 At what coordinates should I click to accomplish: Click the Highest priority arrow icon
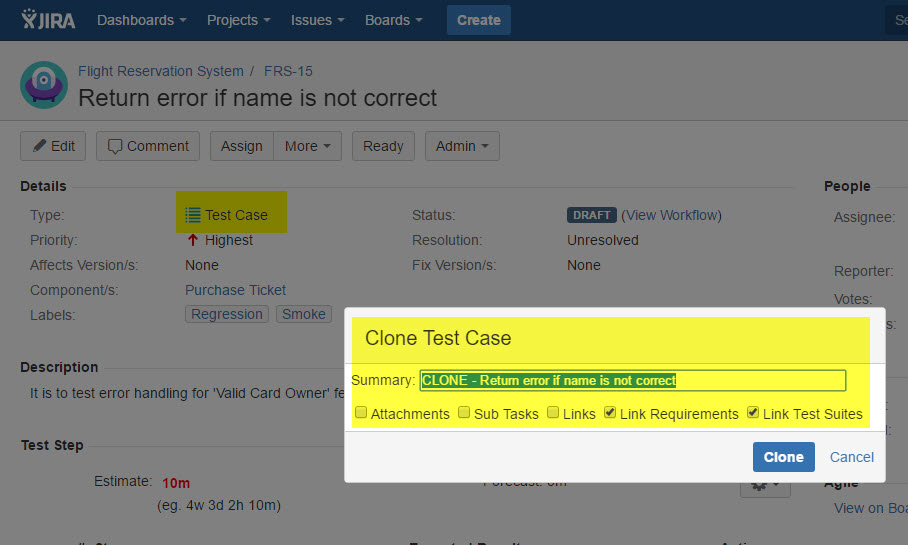193,240
